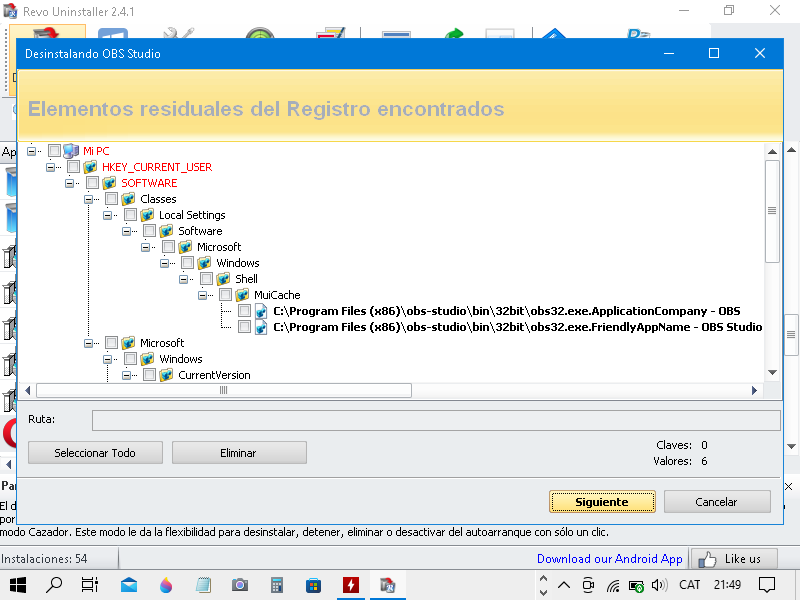
Task: Click the tree scroll up arrow
Action: click(x=772, y=152)
